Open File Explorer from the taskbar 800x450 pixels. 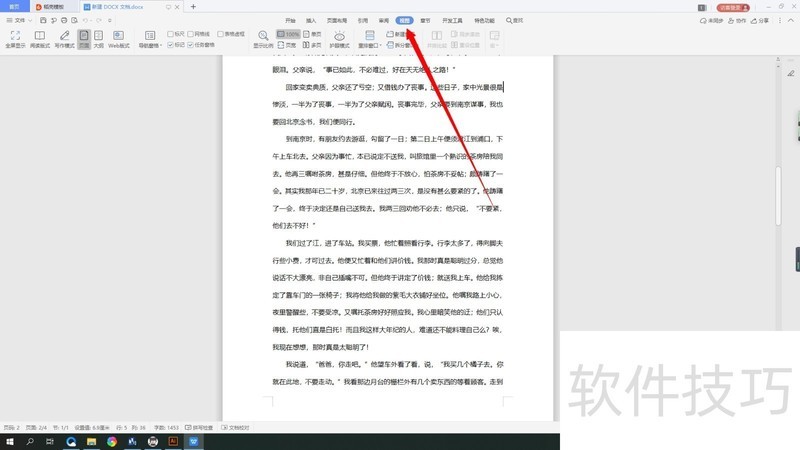coord(91,441)
